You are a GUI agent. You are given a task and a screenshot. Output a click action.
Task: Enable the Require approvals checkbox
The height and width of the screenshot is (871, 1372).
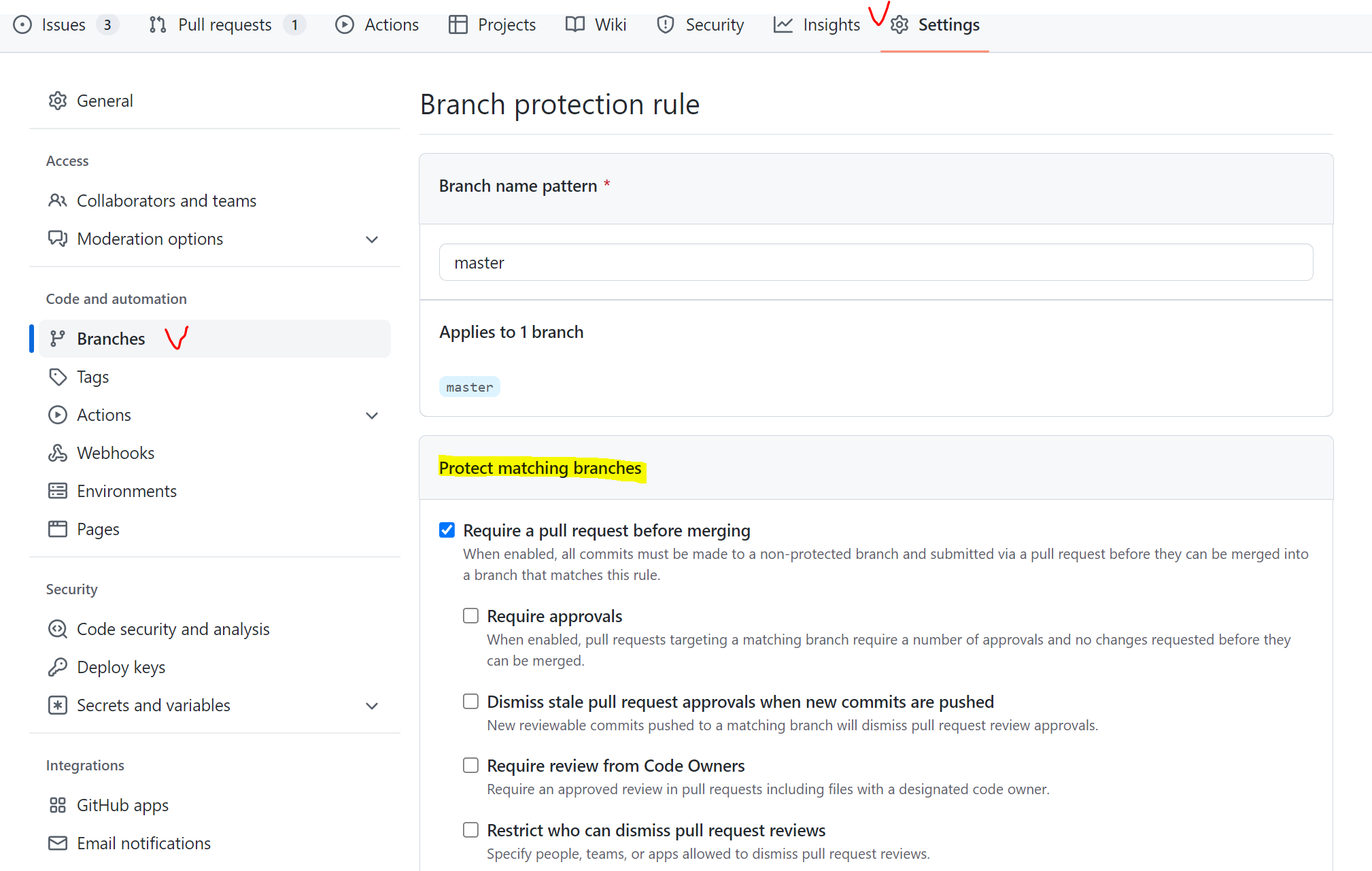coord(470,615)
